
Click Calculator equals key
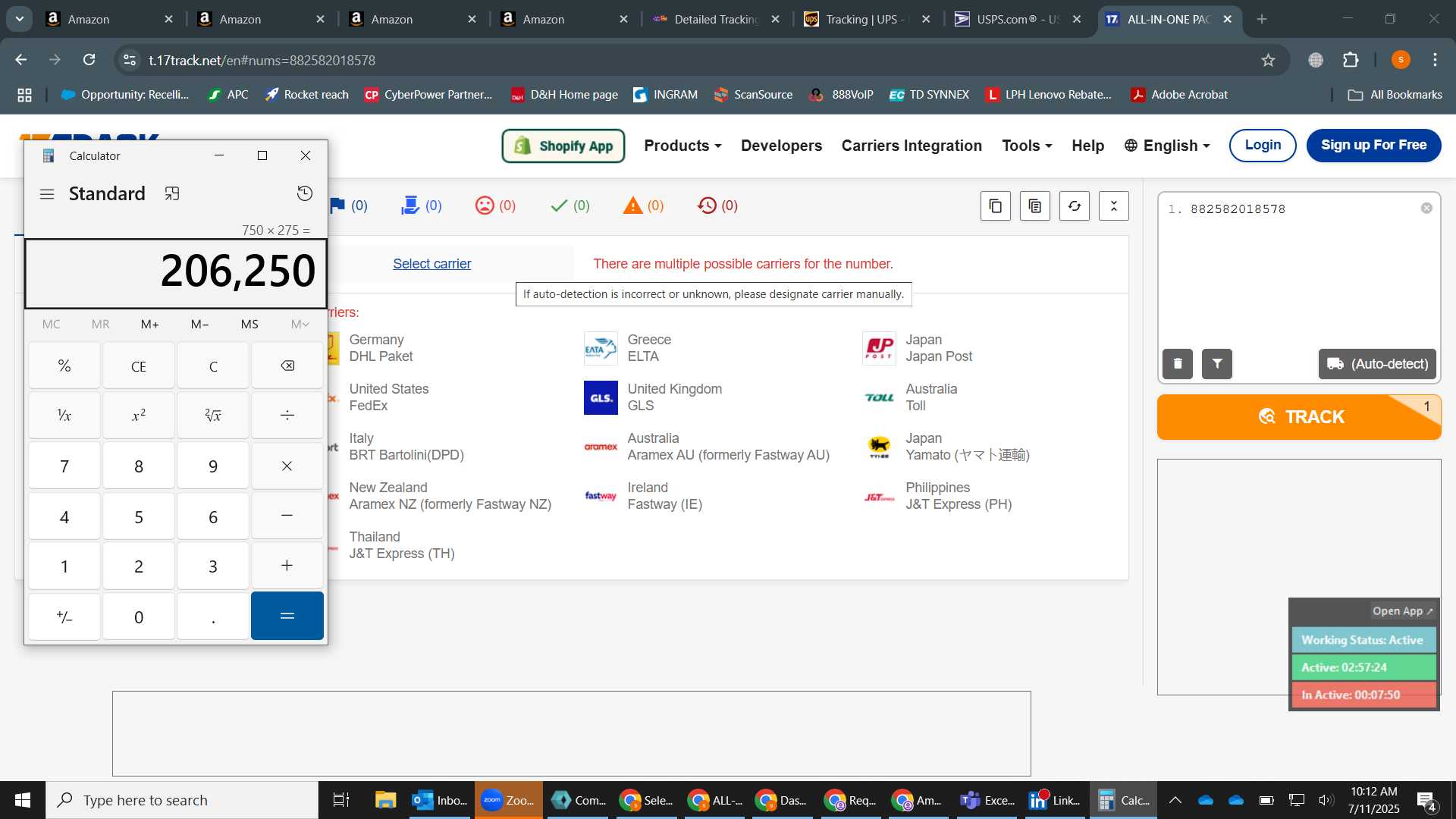click(287, 617)
